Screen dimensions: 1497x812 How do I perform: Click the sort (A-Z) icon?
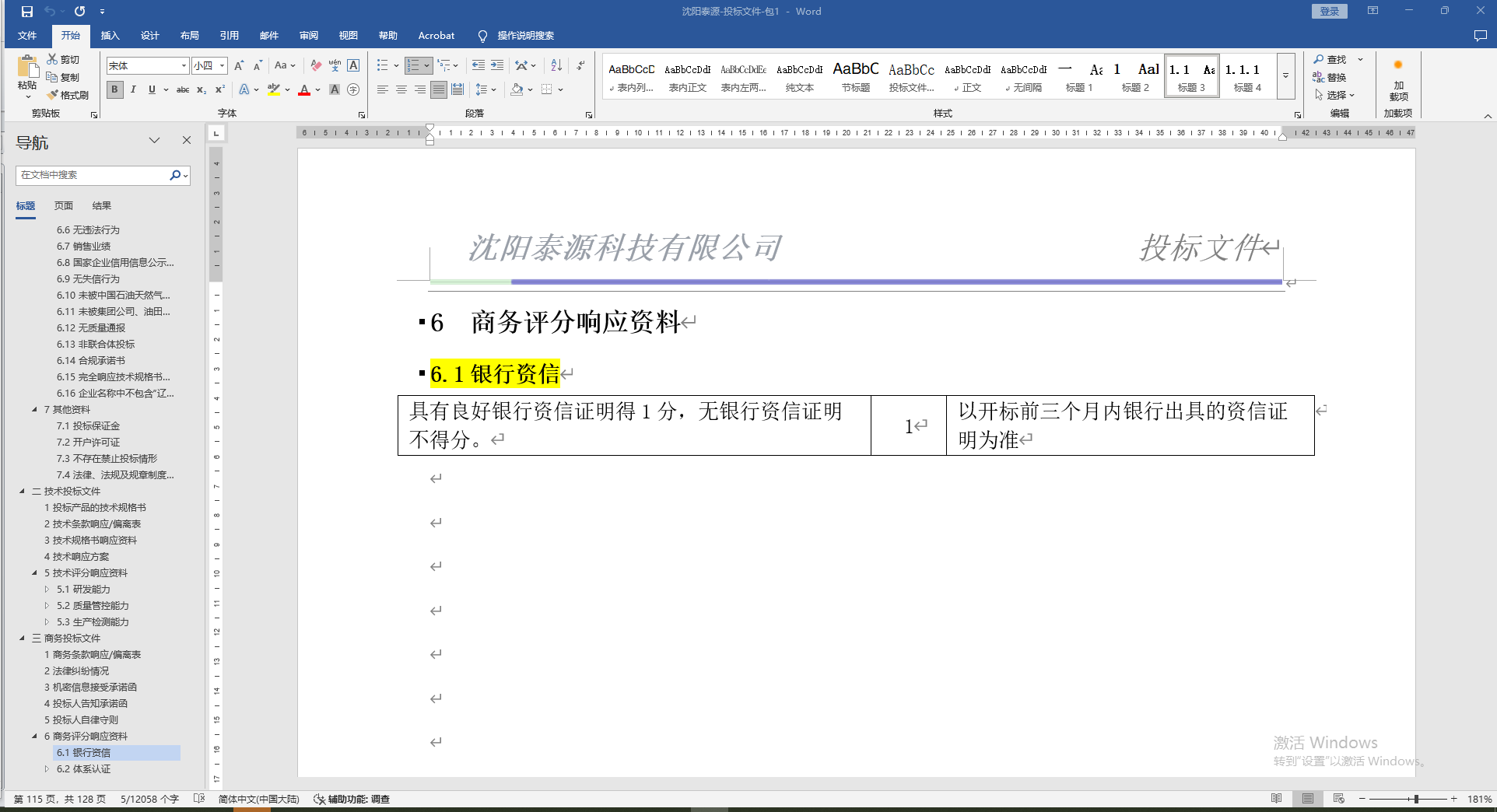point(556,65)
